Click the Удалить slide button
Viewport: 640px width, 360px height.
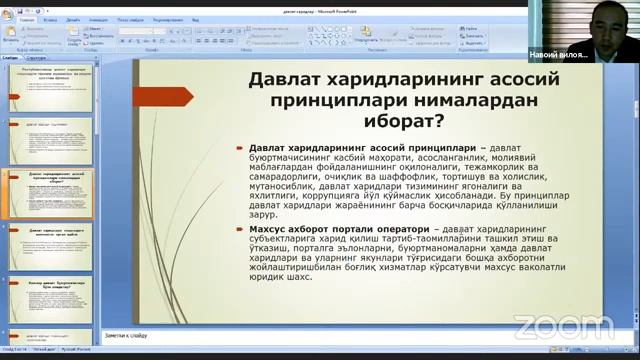click(94, 43)
